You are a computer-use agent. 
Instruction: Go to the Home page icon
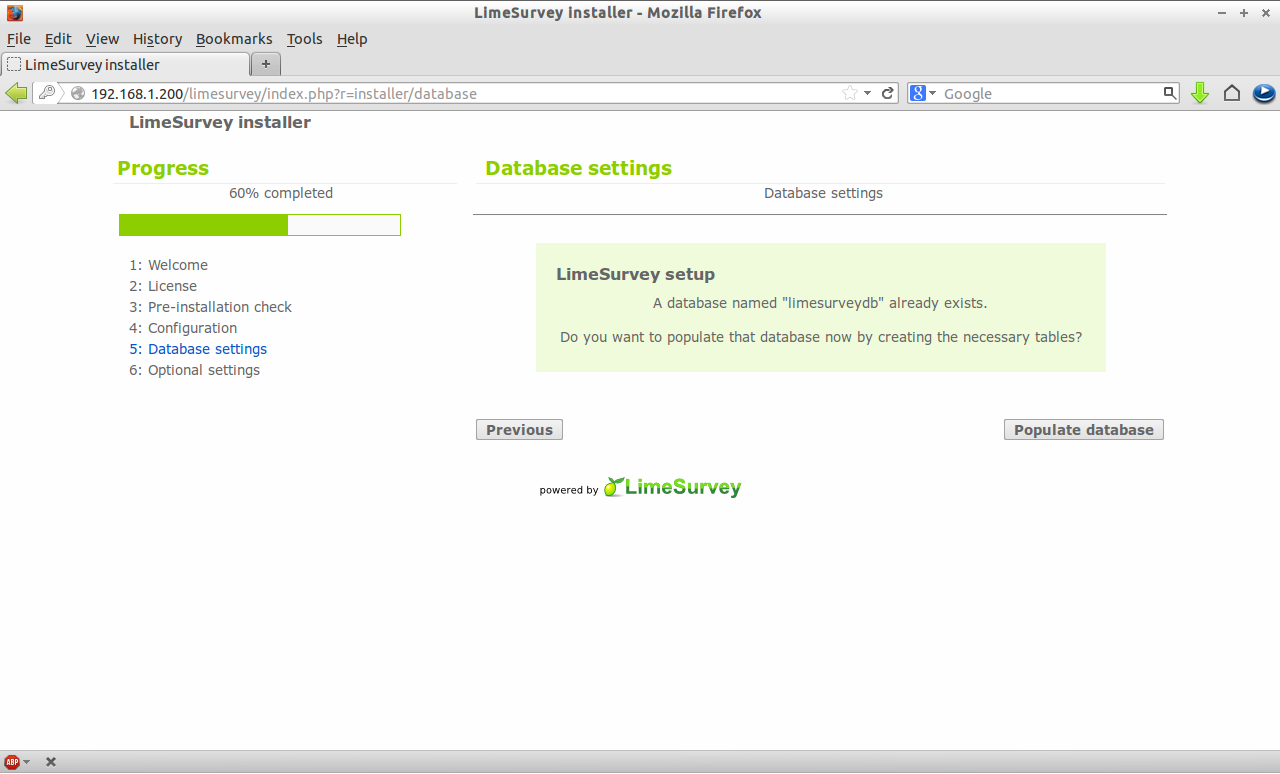pyautogui.click(x=1232, y=93)
